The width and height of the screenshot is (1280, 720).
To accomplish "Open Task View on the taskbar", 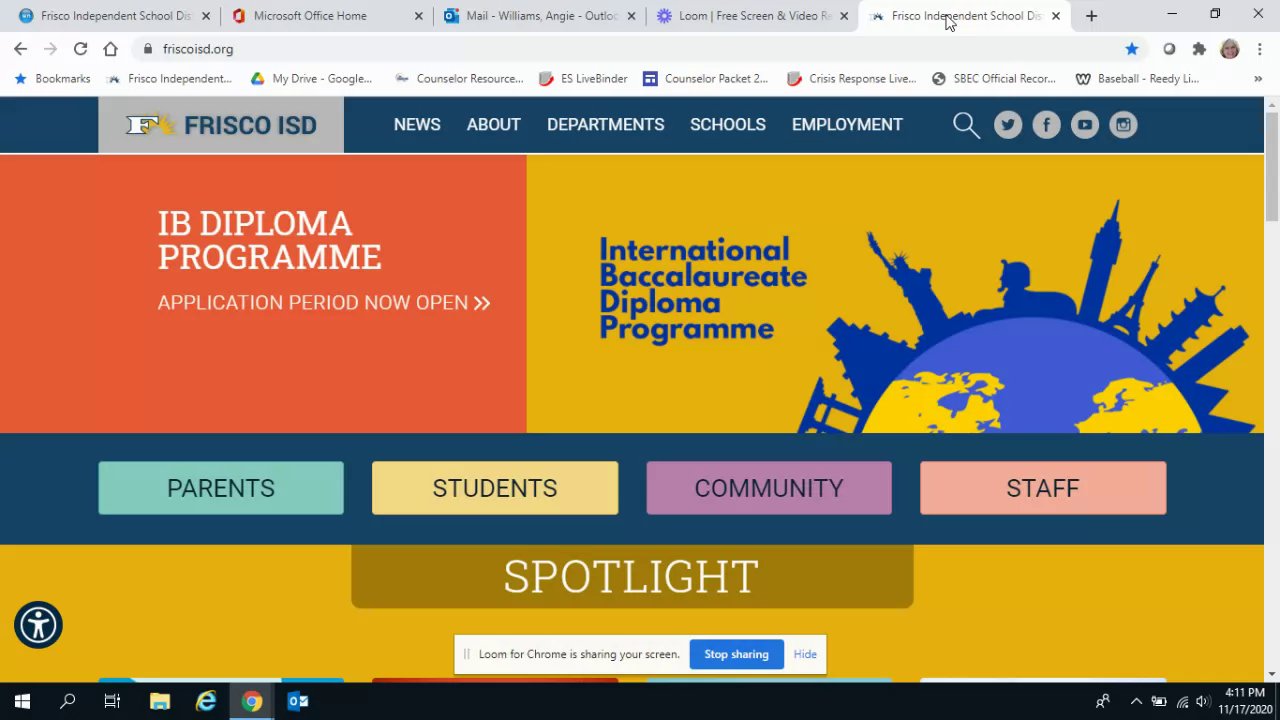I will (x=112, y=701).
